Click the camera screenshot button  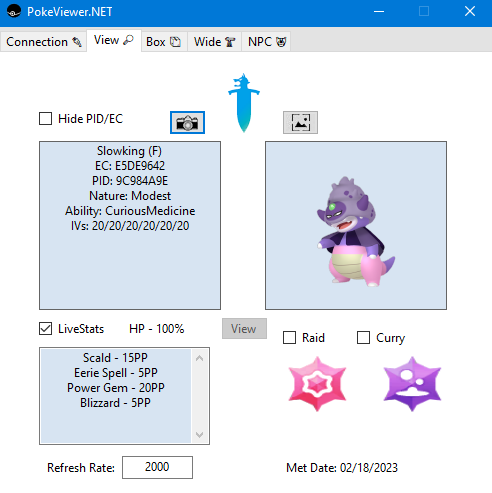pos(187,123)
